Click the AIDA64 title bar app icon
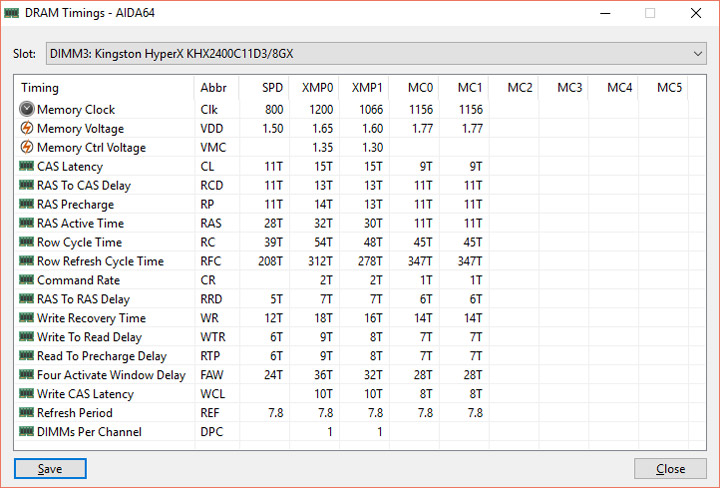720x488 pixels. [x=14, y=14]
